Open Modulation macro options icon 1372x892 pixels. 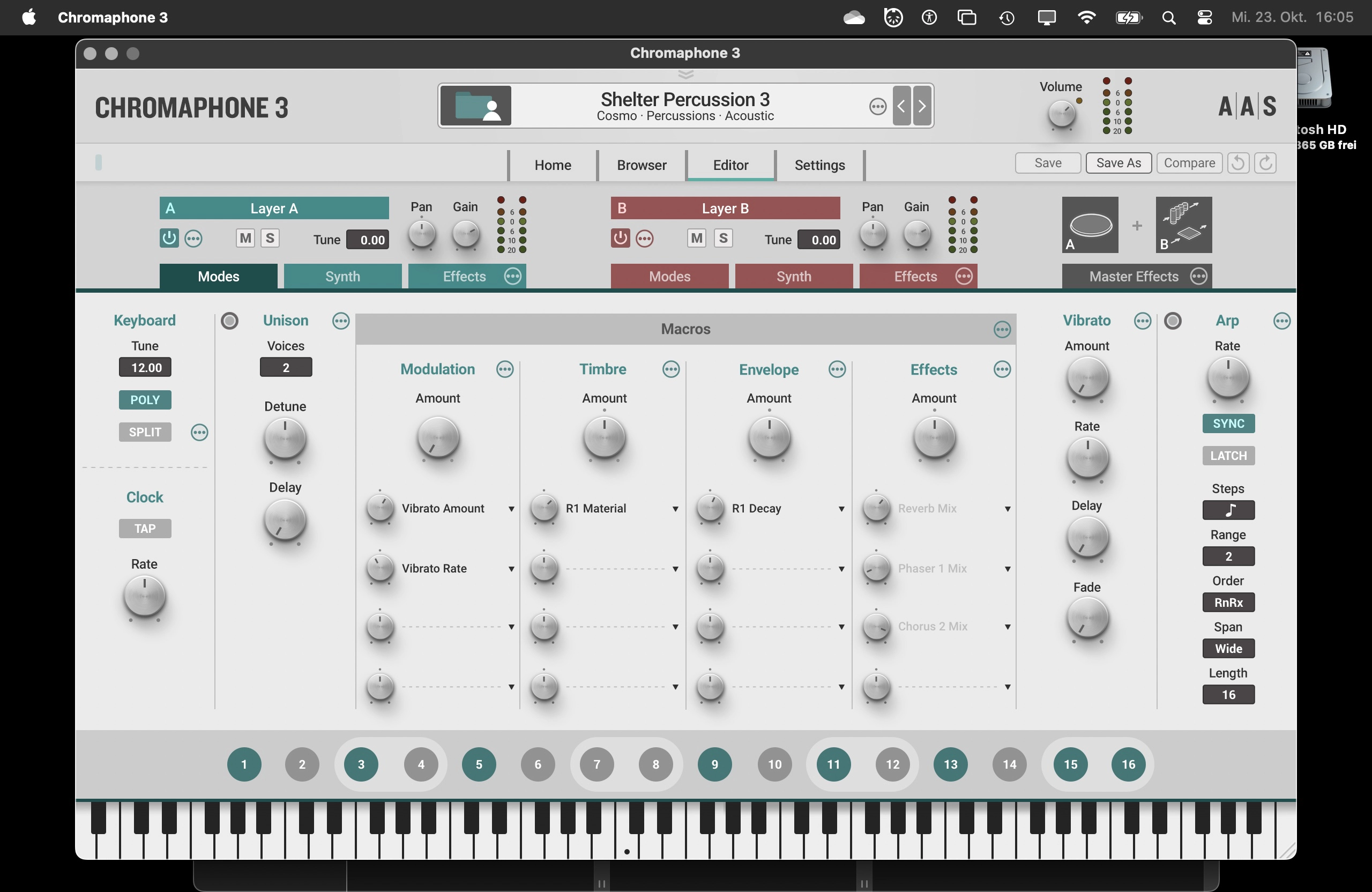(x=504, y=369)
